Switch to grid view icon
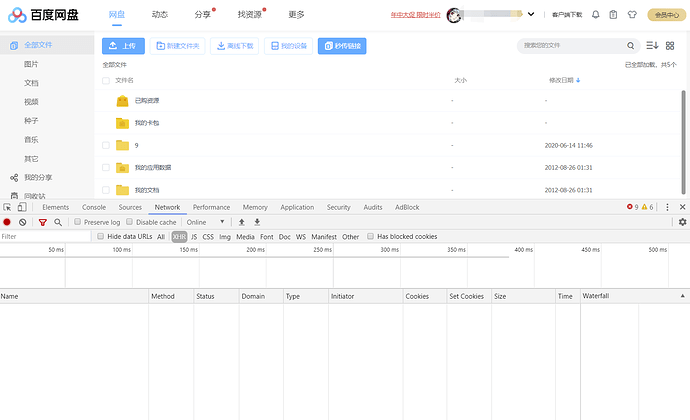This screenshot has height=420, width=690. click(x=670, y=45)
